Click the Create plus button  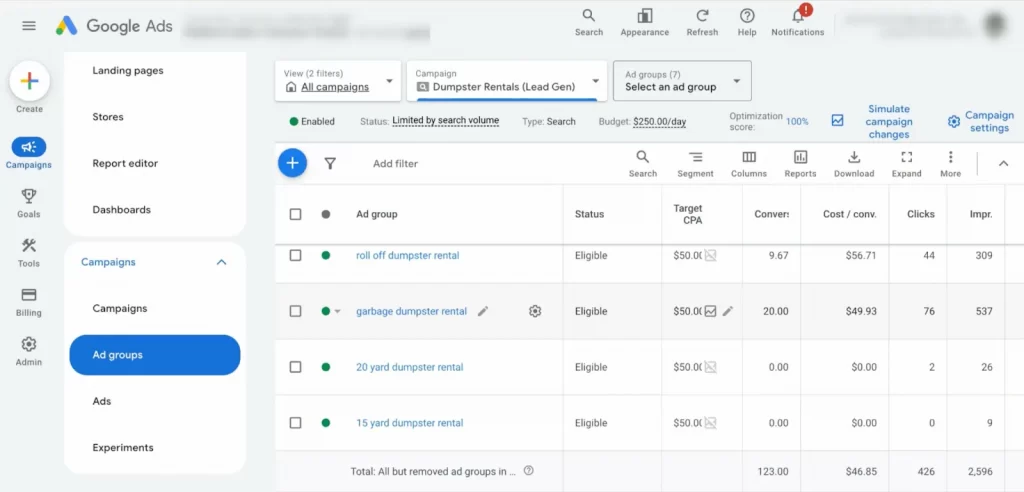(29, 82)
